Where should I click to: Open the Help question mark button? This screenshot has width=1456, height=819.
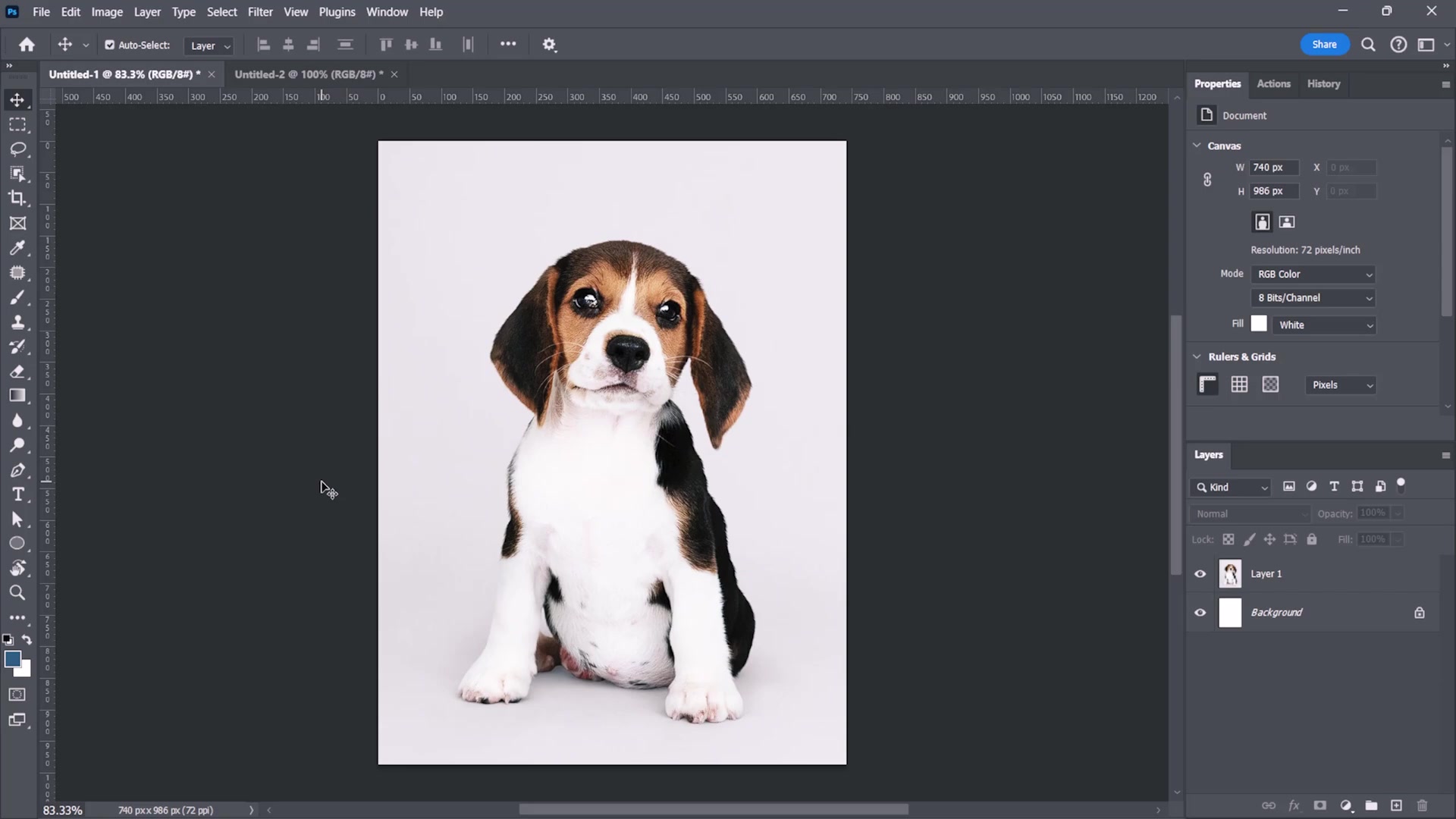[1398, 45]
